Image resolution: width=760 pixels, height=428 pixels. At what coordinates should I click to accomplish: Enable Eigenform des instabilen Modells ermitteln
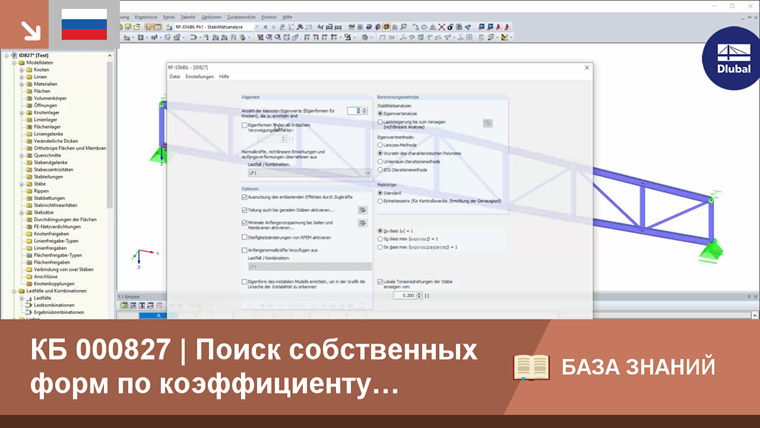[x=244, y=282]
